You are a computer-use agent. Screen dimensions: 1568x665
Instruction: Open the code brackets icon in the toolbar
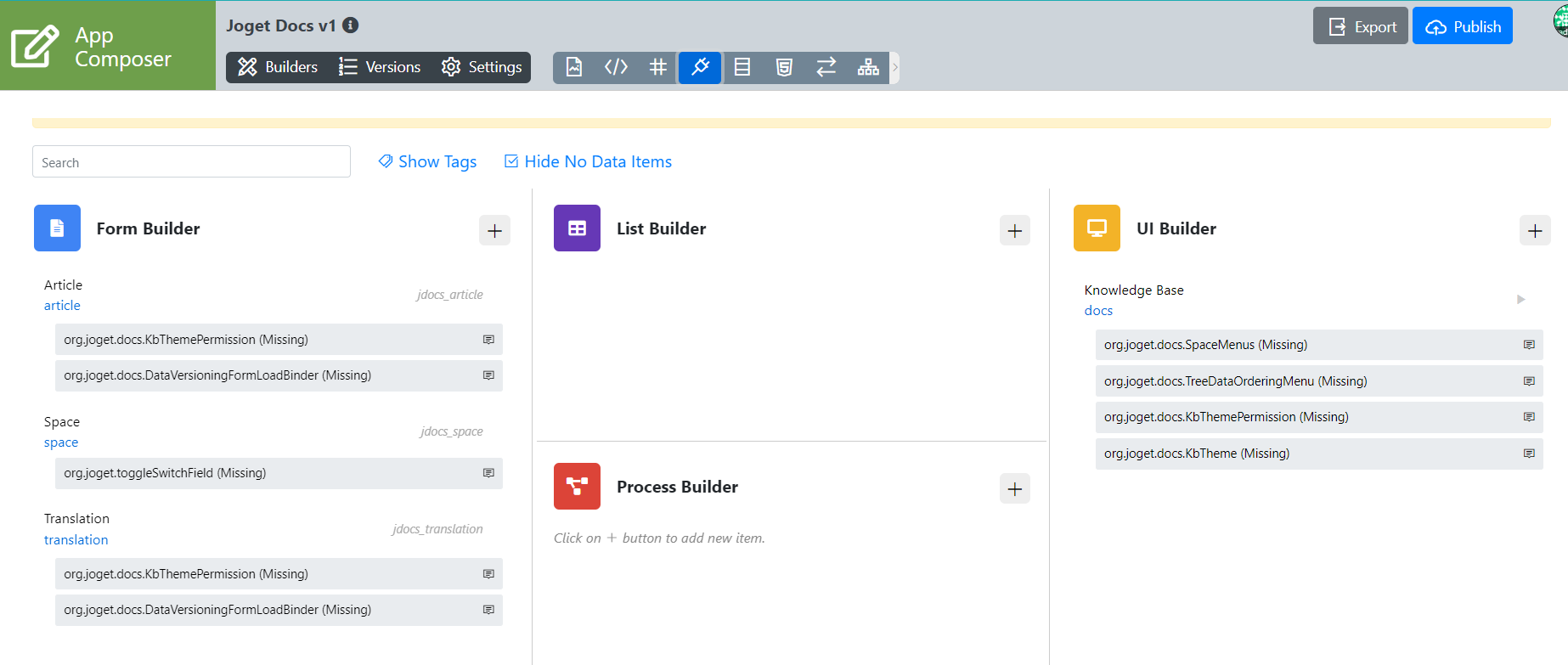pyautogui.click(x=616, y=67)
